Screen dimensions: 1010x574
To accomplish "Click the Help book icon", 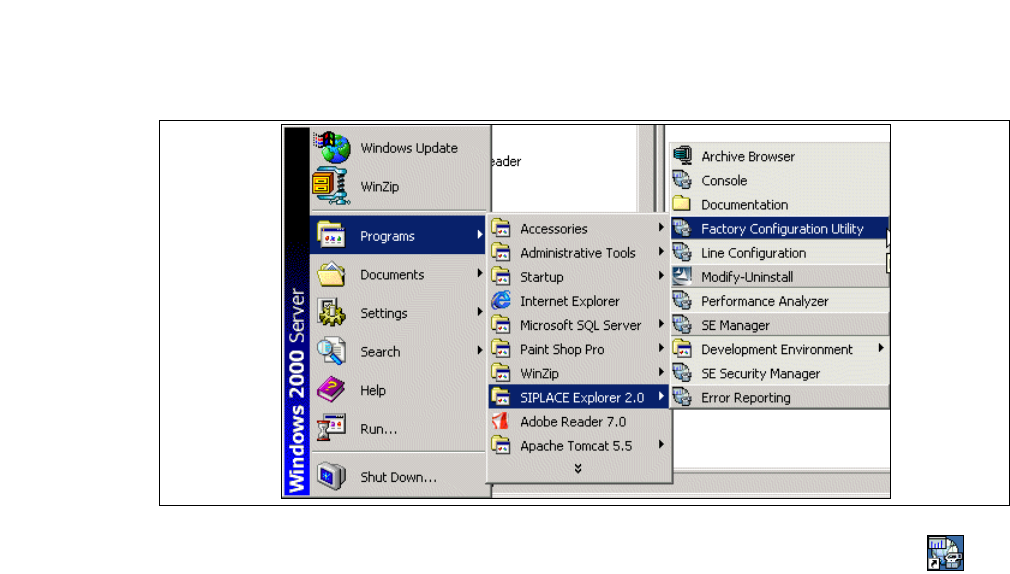I will [331, 389].
